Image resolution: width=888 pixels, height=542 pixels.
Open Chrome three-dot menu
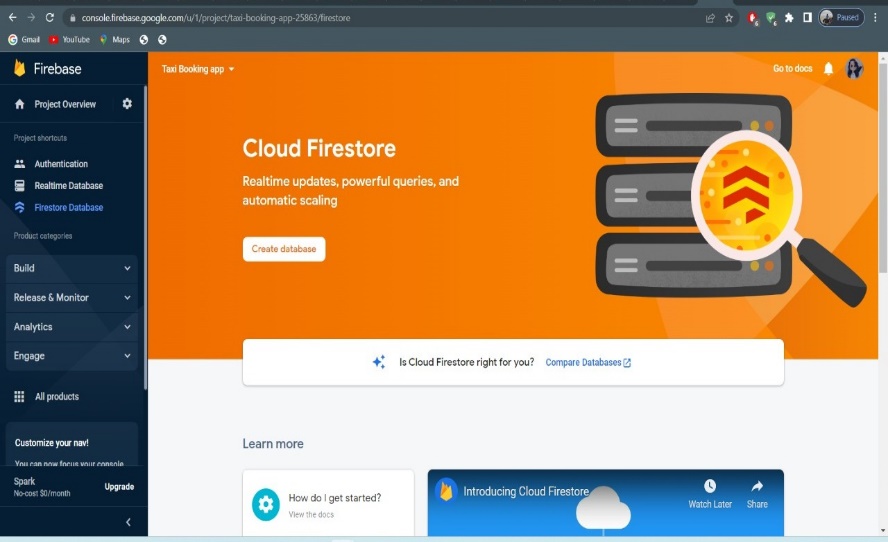point(876,18)
